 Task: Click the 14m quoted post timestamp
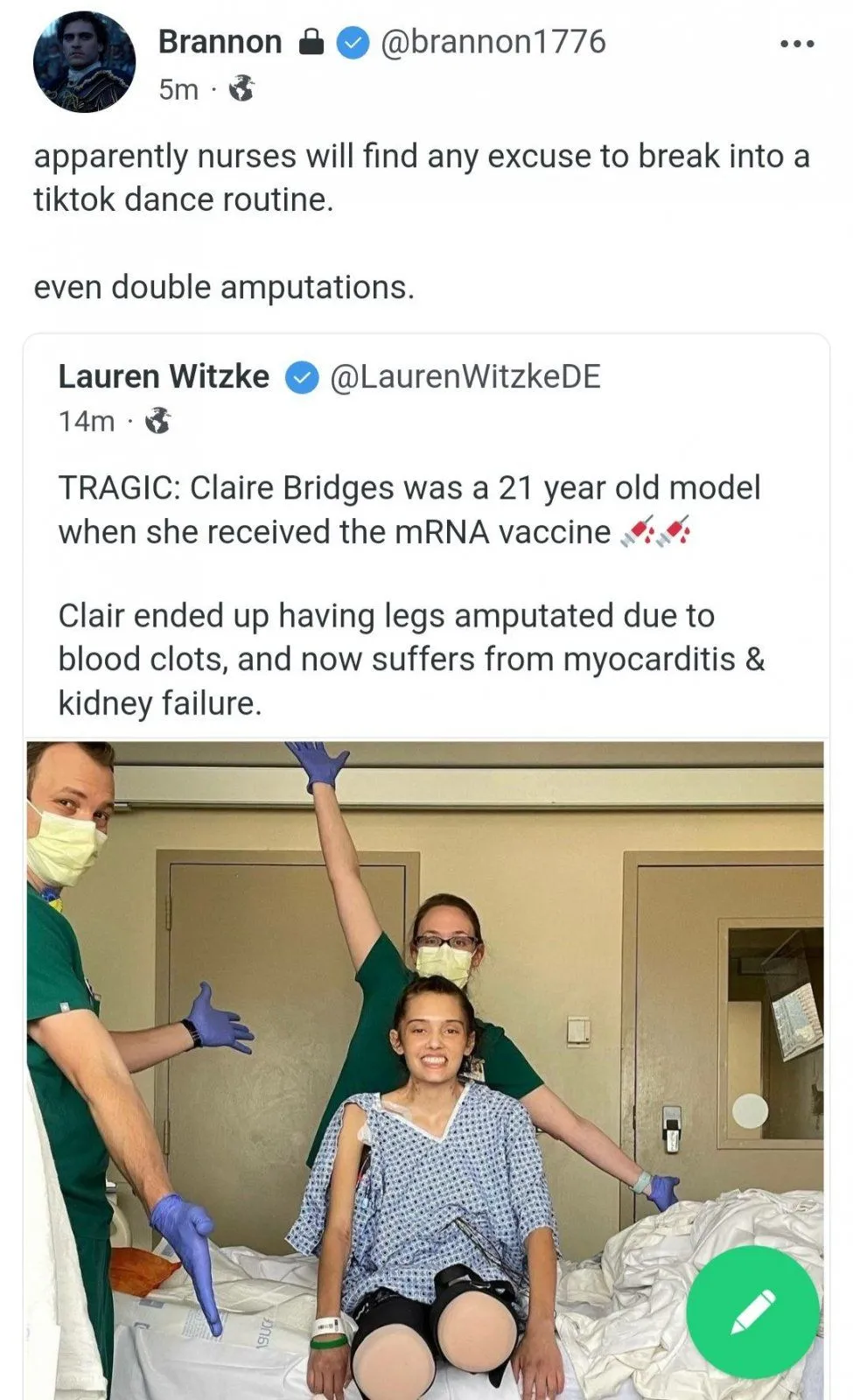point(87,422)
